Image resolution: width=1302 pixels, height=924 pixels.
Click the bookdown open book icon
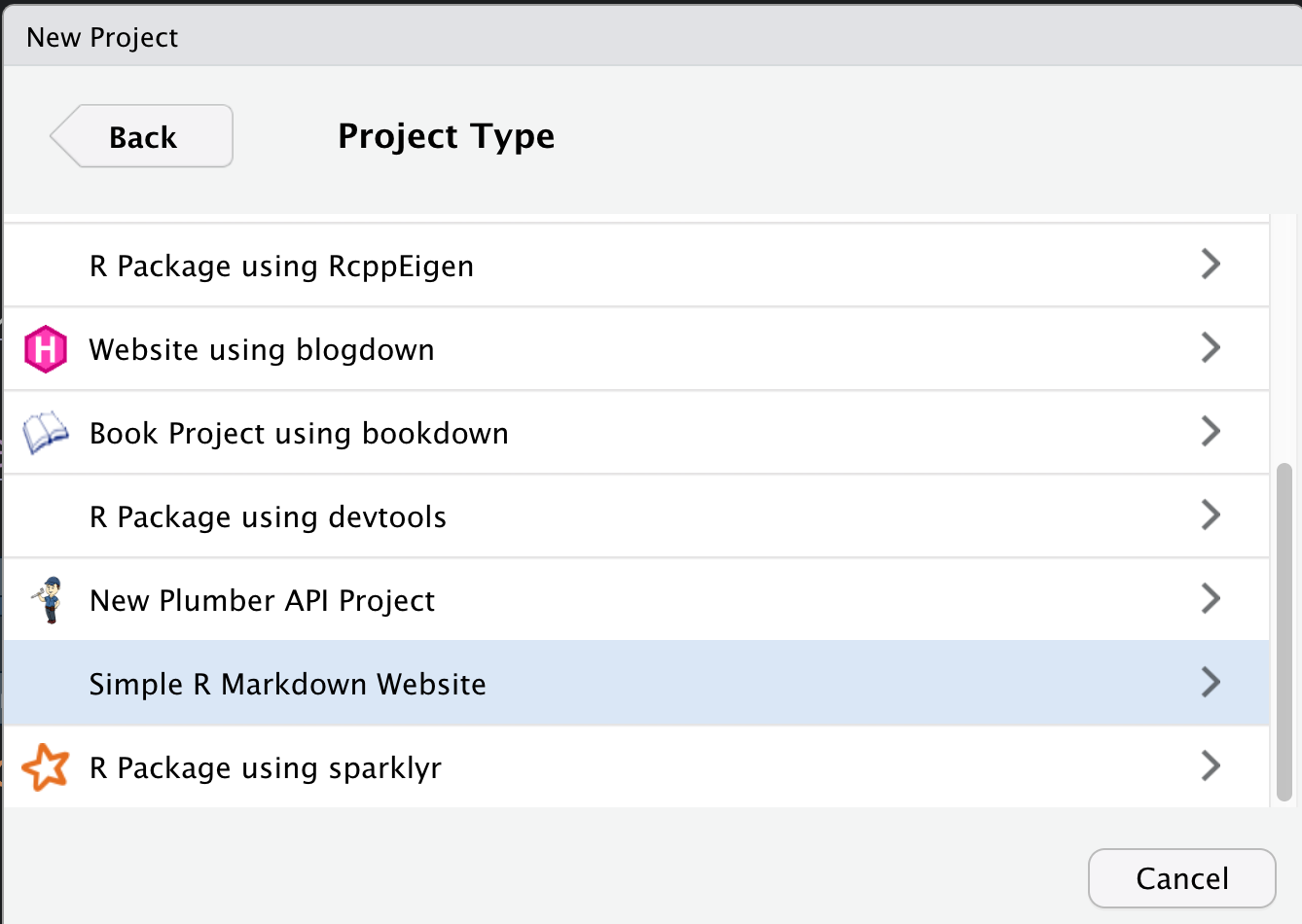(x=45, y=433)
